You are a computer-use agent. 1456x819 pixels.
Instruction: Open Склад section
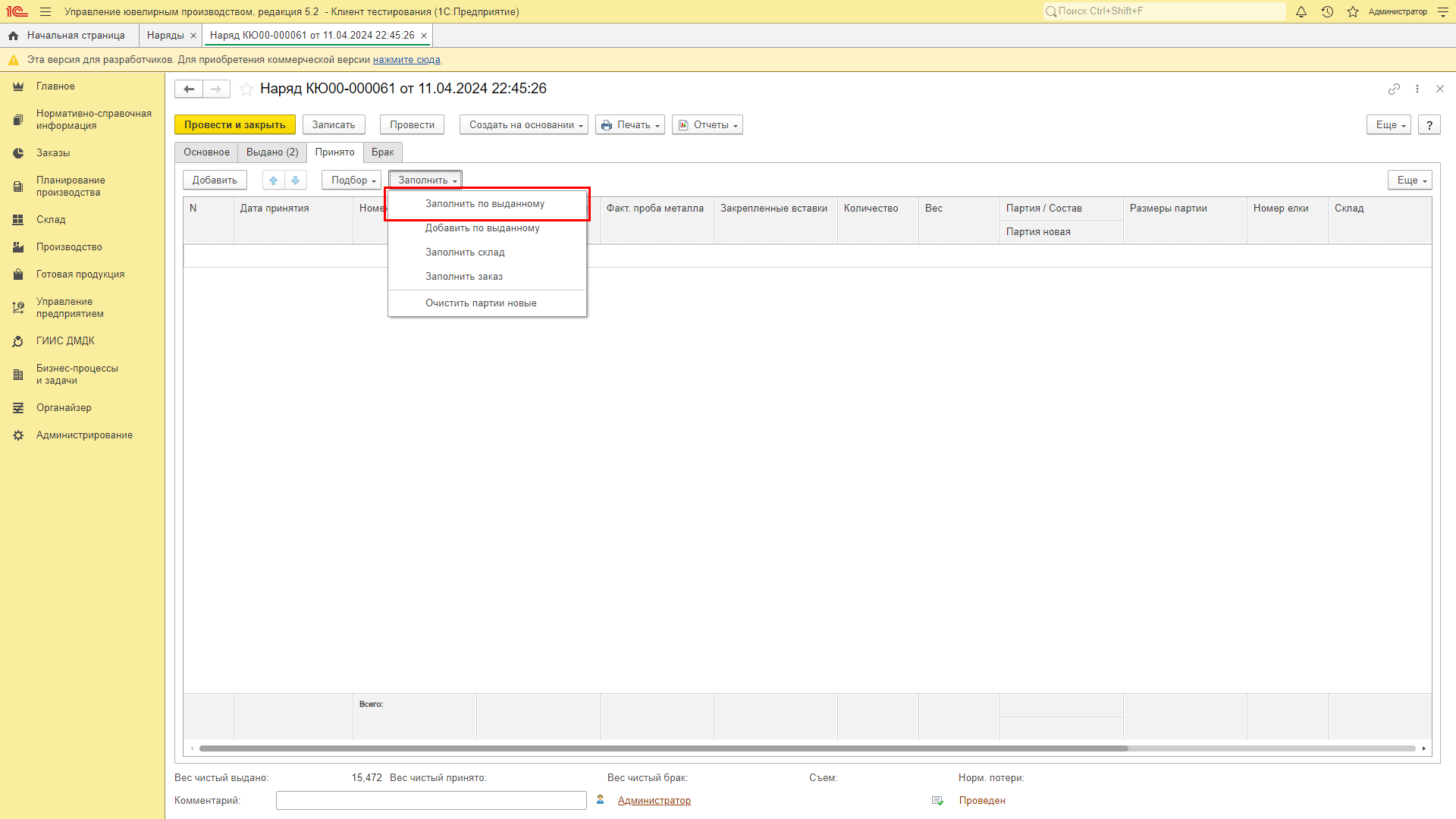51,220
